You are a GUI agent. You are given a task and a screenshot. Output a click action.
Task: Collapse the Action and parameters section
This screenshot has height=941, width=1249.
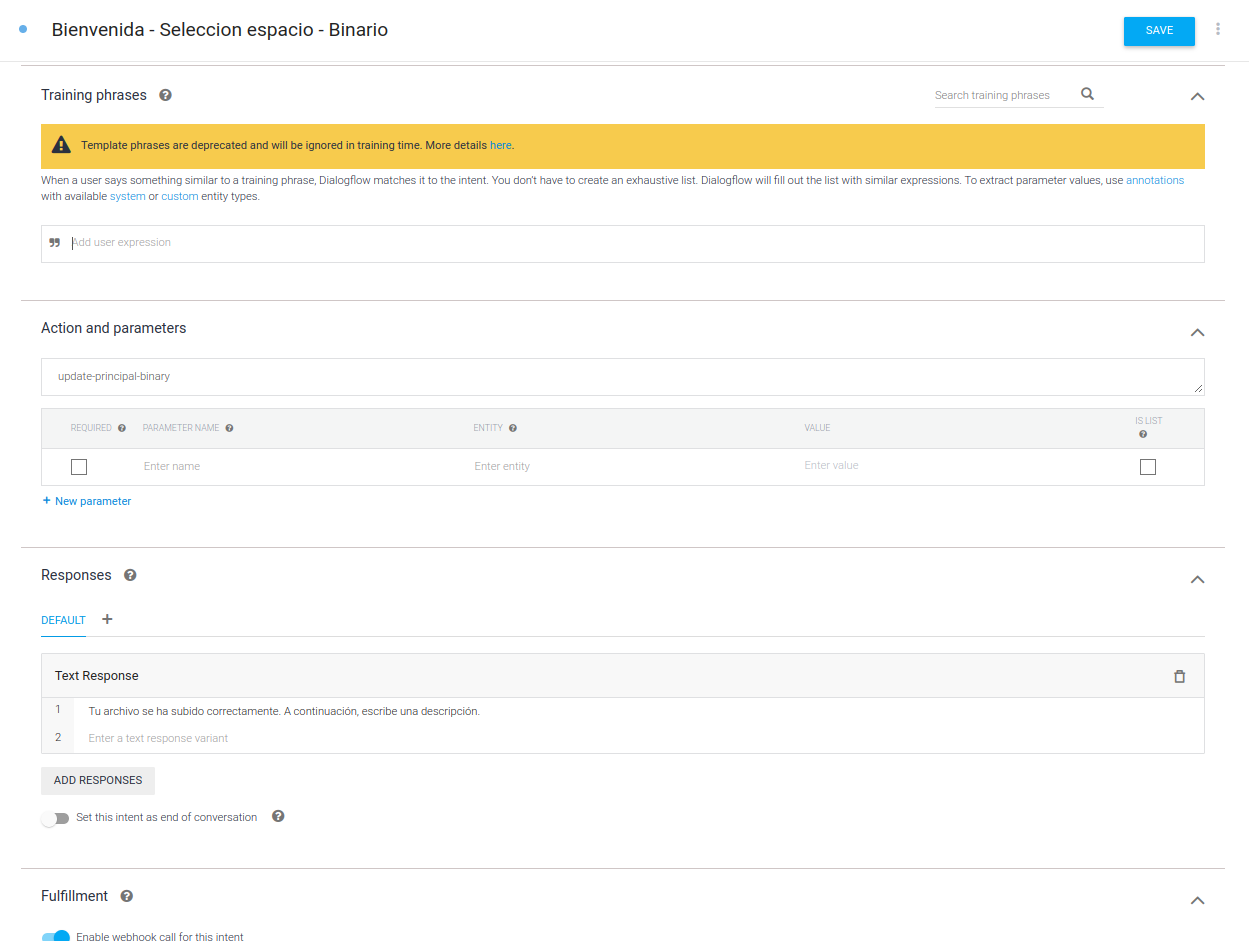pos(1197,332)
